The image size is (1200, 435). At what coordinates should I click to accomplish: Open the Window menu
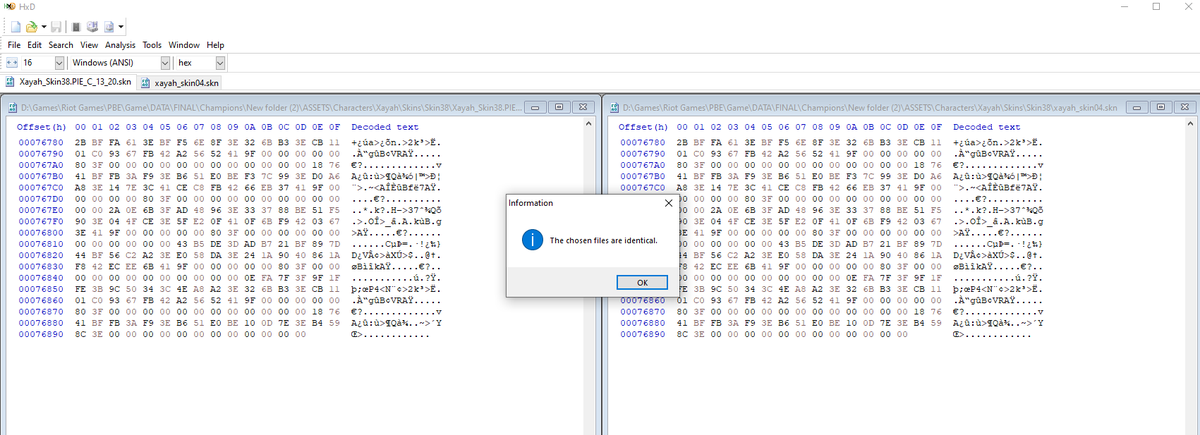(184, 45)
